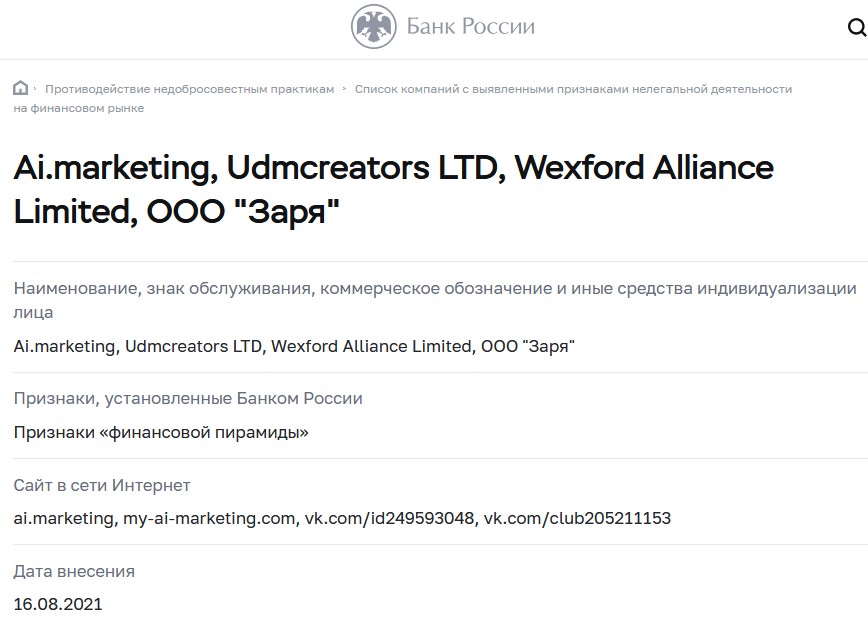Click the 'vk.com/club205211153' address

pos(577,518)
